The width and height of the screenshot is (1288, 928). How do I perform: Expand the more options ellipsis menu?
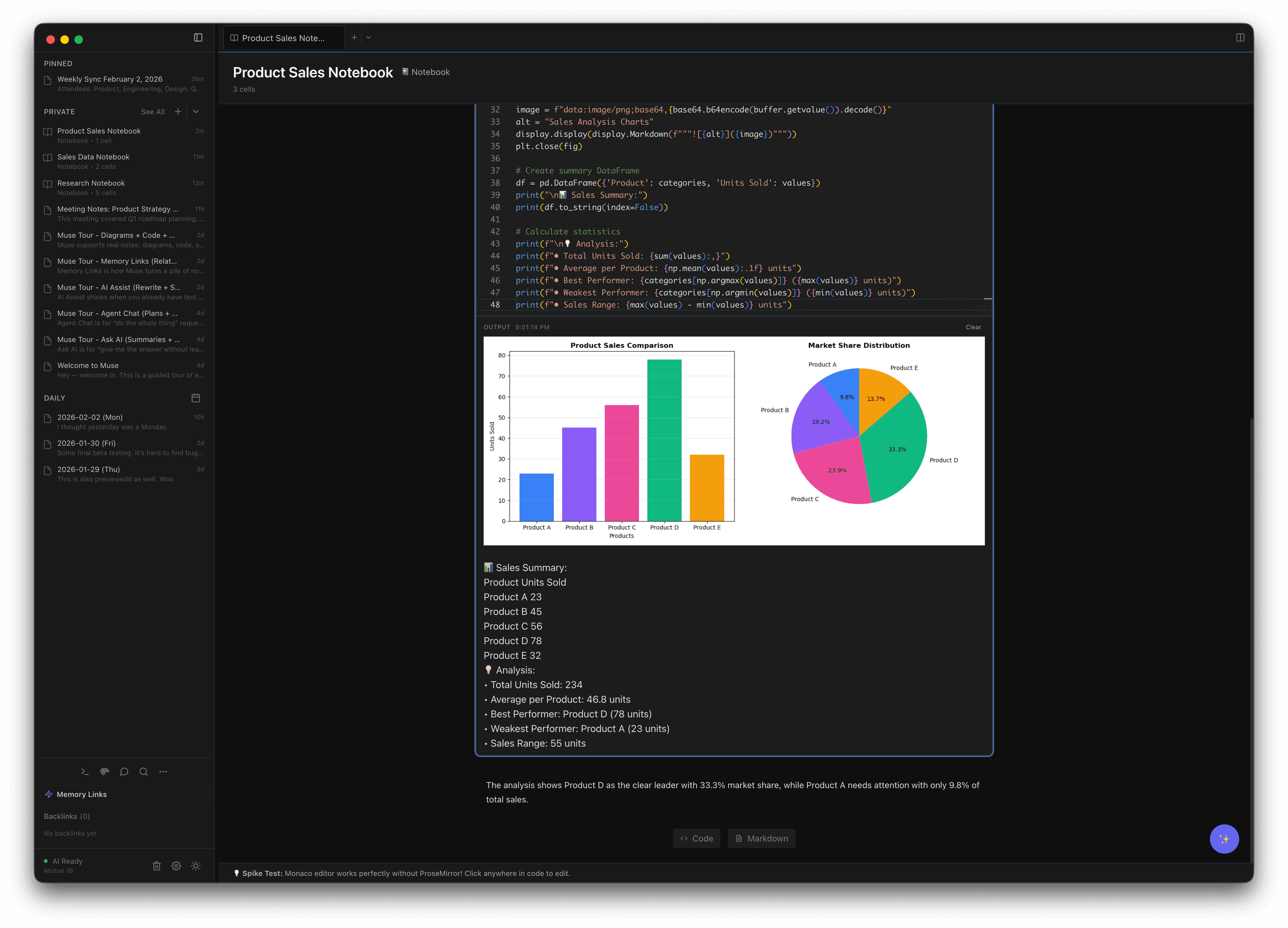pos(163,772)
